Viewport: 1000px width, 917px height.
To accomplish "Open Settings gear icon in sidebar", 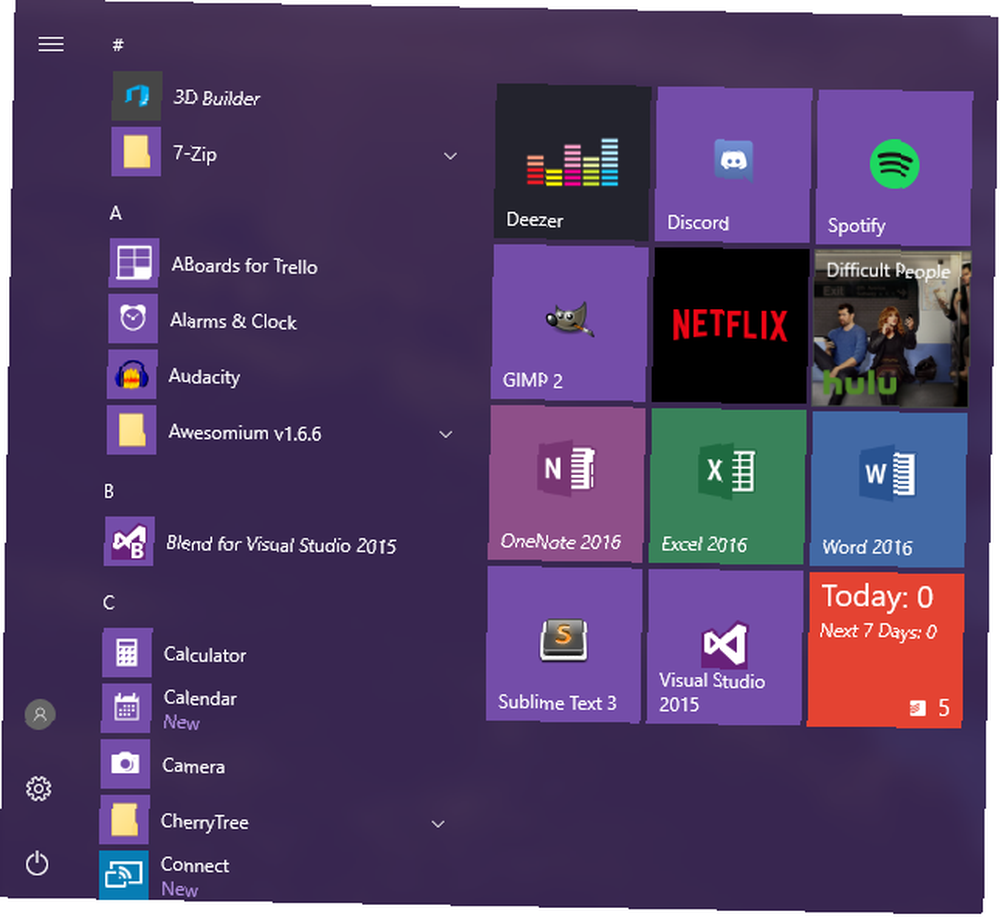I will click(x=39, y=789).
